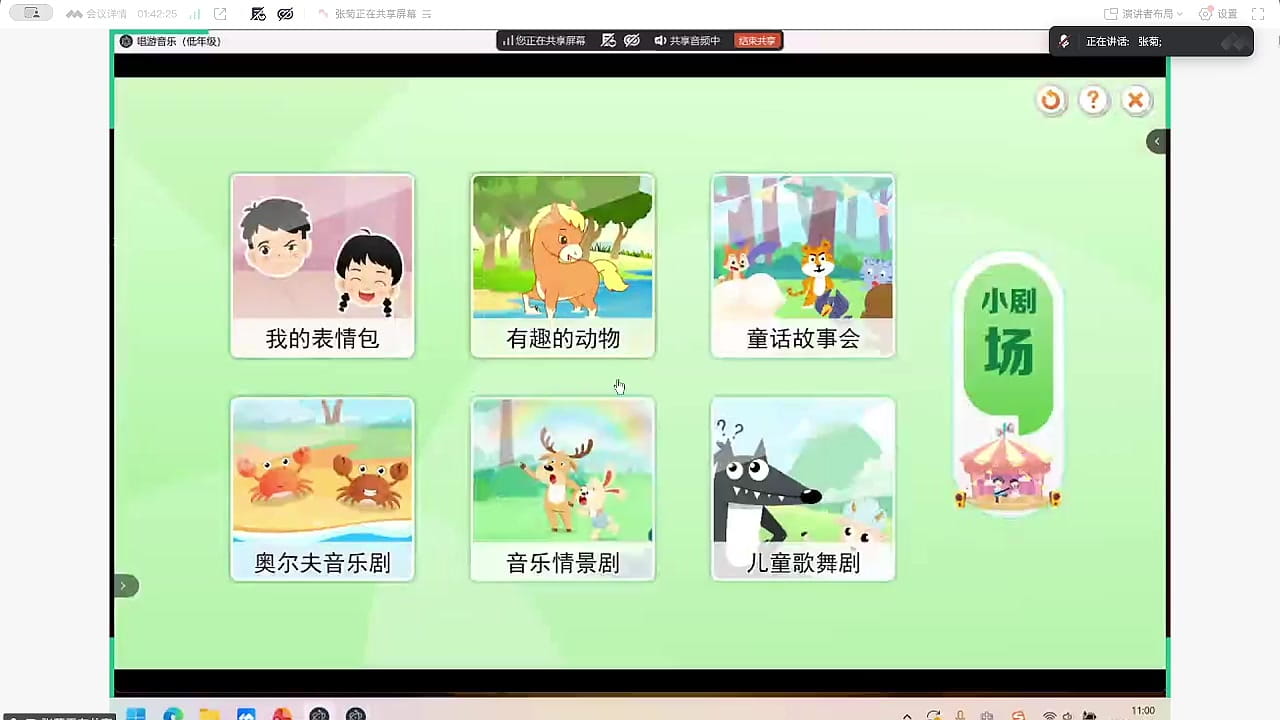Open 会议详情 meeting details
This screenshot has height=720, width=1280.
pyautogui.click(x=97, y=14)
